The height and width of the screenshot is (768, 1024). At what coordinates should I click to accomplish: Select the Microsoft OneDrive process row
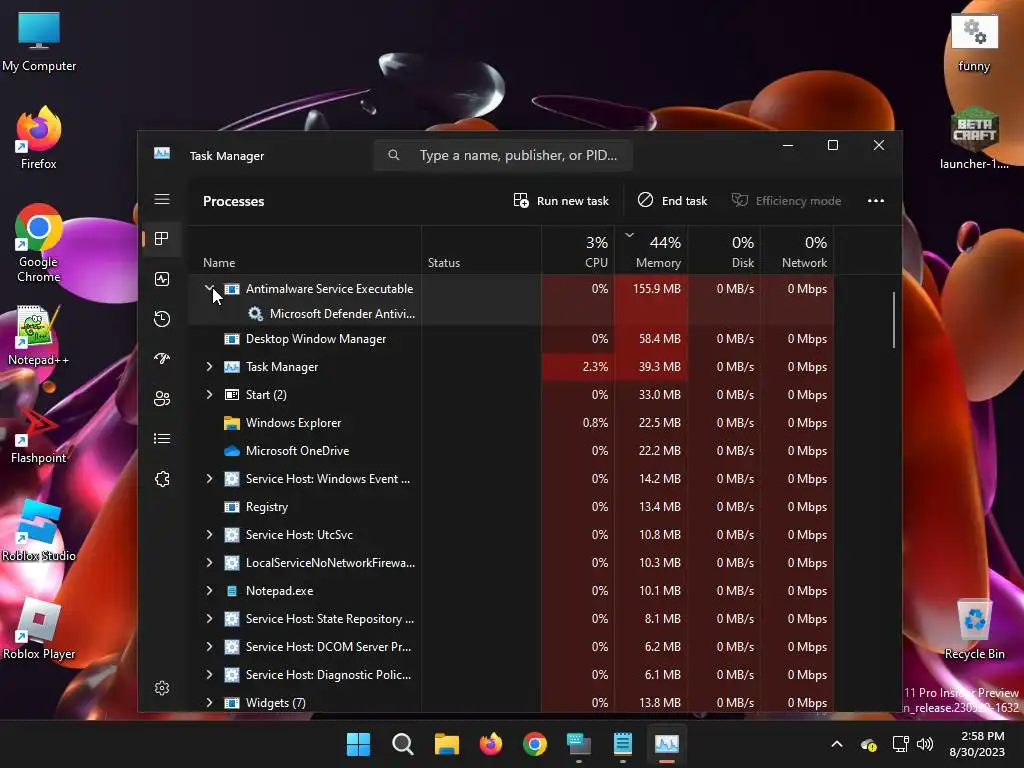coord(511,451)
